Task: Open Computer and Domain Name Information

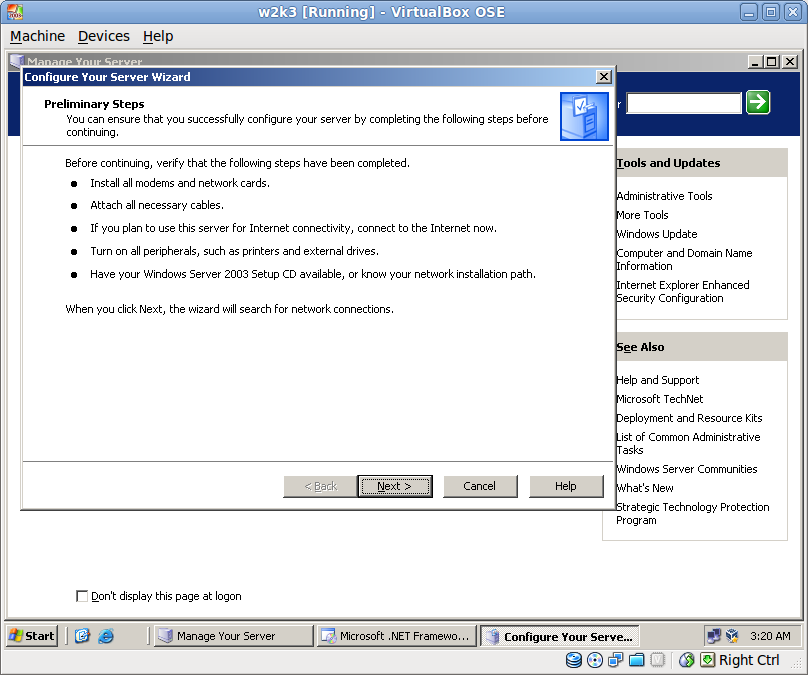Action: (x=684, y=260)
